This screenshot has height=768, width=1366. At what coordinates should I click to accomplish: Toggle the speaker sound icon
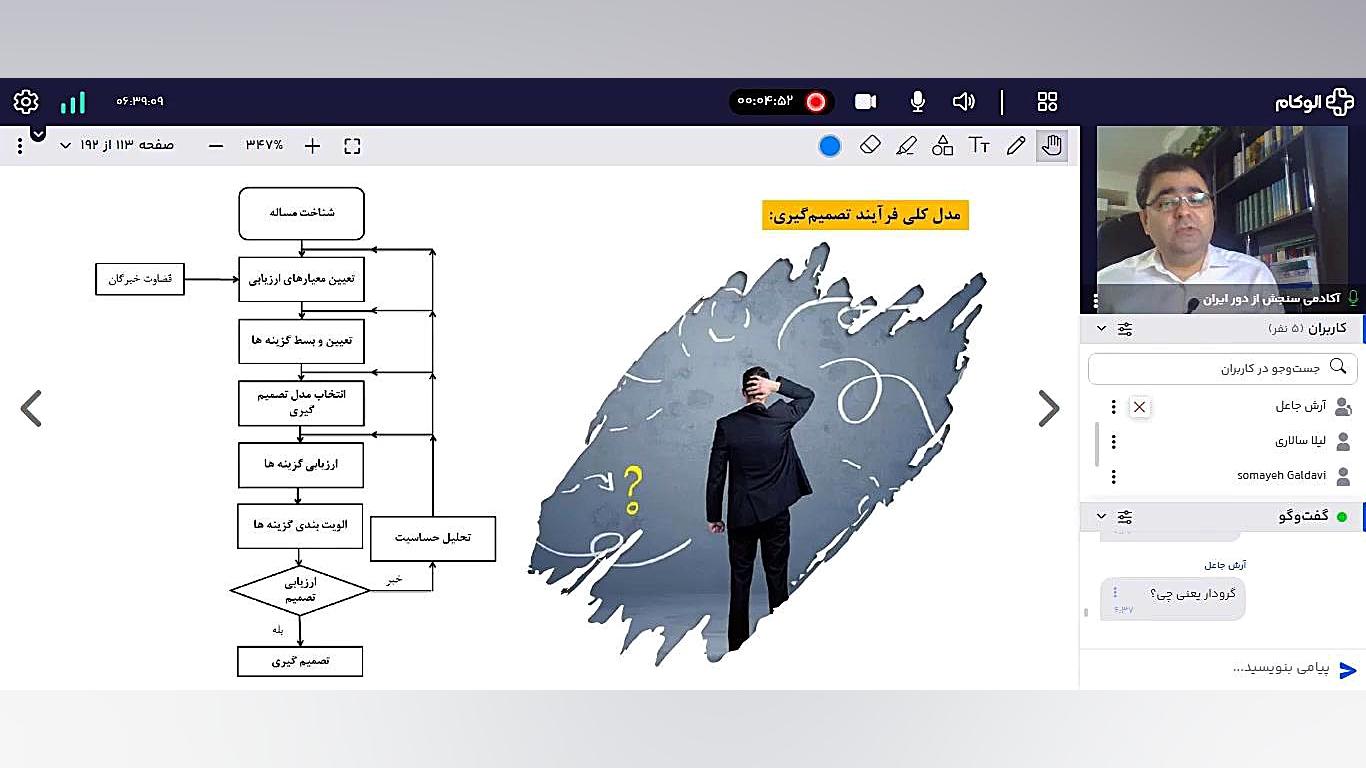tap(964, 101)
